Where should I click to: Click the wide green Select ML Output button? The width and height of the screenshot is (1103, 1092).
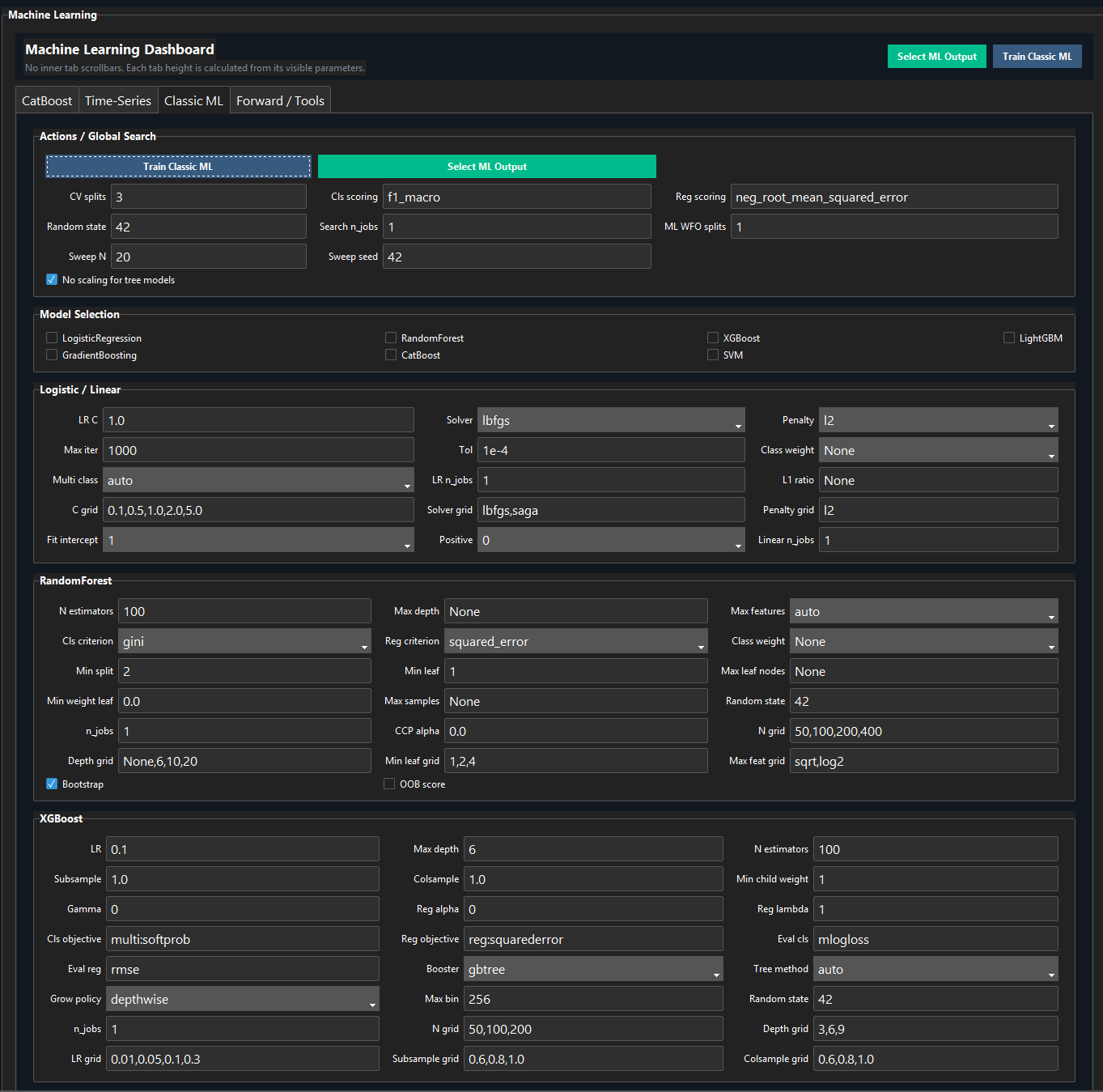[x=487, y=167]
